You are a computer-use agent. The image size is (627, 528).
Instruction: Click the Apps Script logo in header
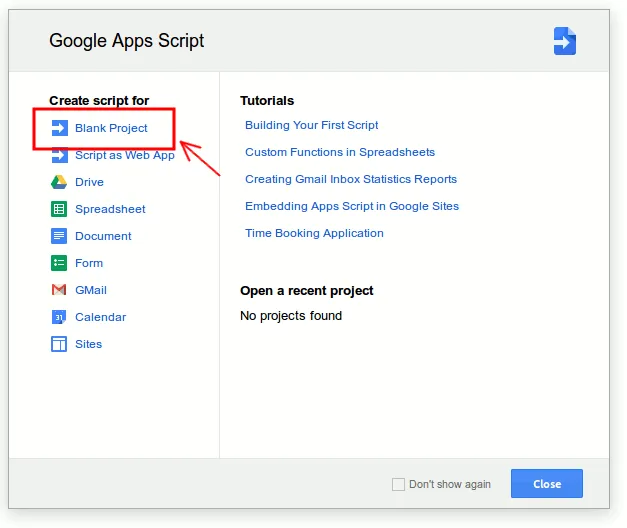565,41
